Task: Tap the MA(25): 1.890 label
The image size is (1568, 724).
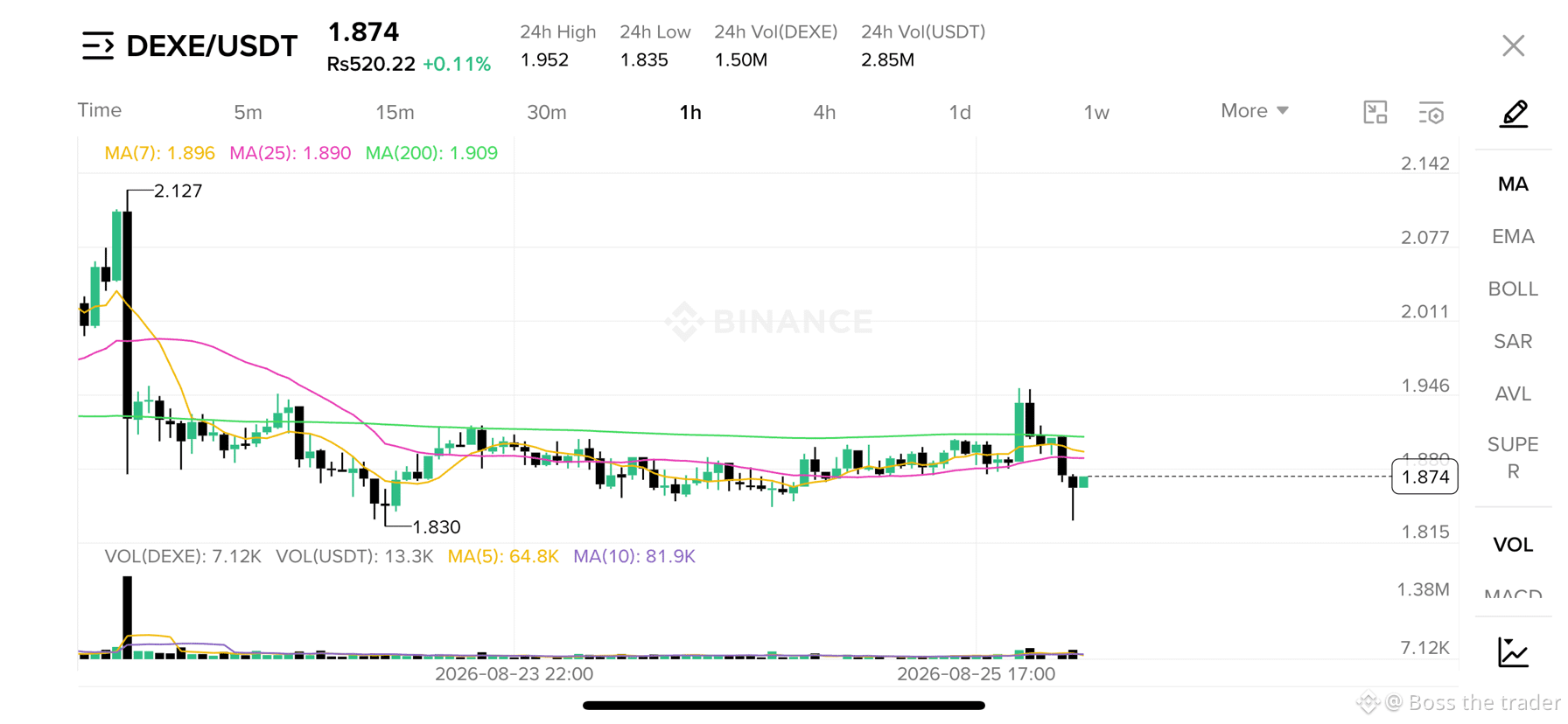Action: 290,153
